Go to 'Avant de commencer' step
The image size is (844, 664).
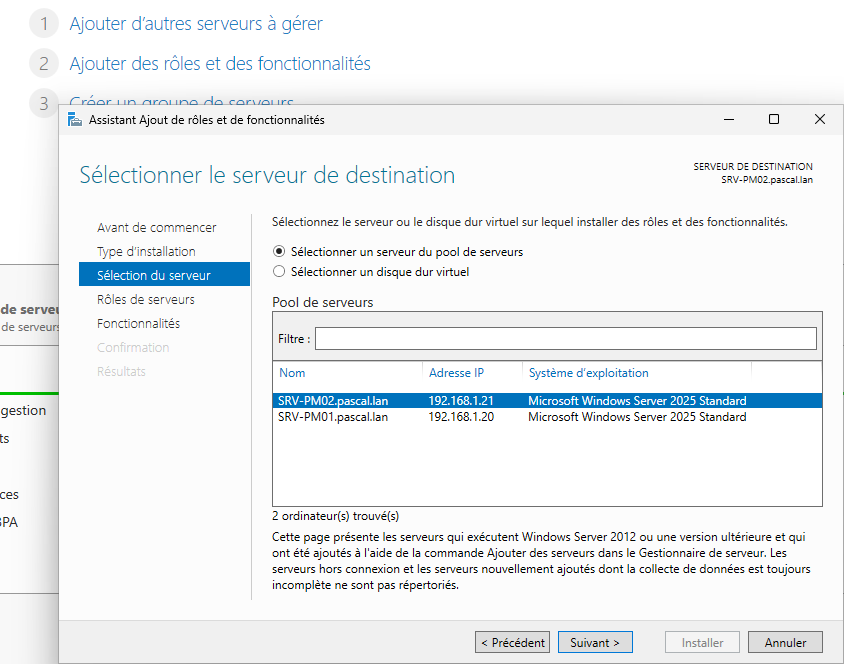pyautogui.click(x=156, y=228)
